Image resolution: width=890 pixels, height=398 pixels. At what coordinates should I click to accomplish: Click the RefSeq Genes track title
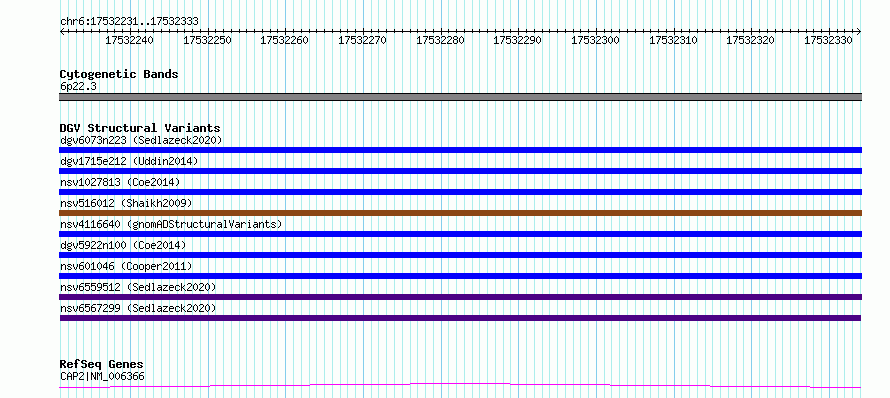102,365
